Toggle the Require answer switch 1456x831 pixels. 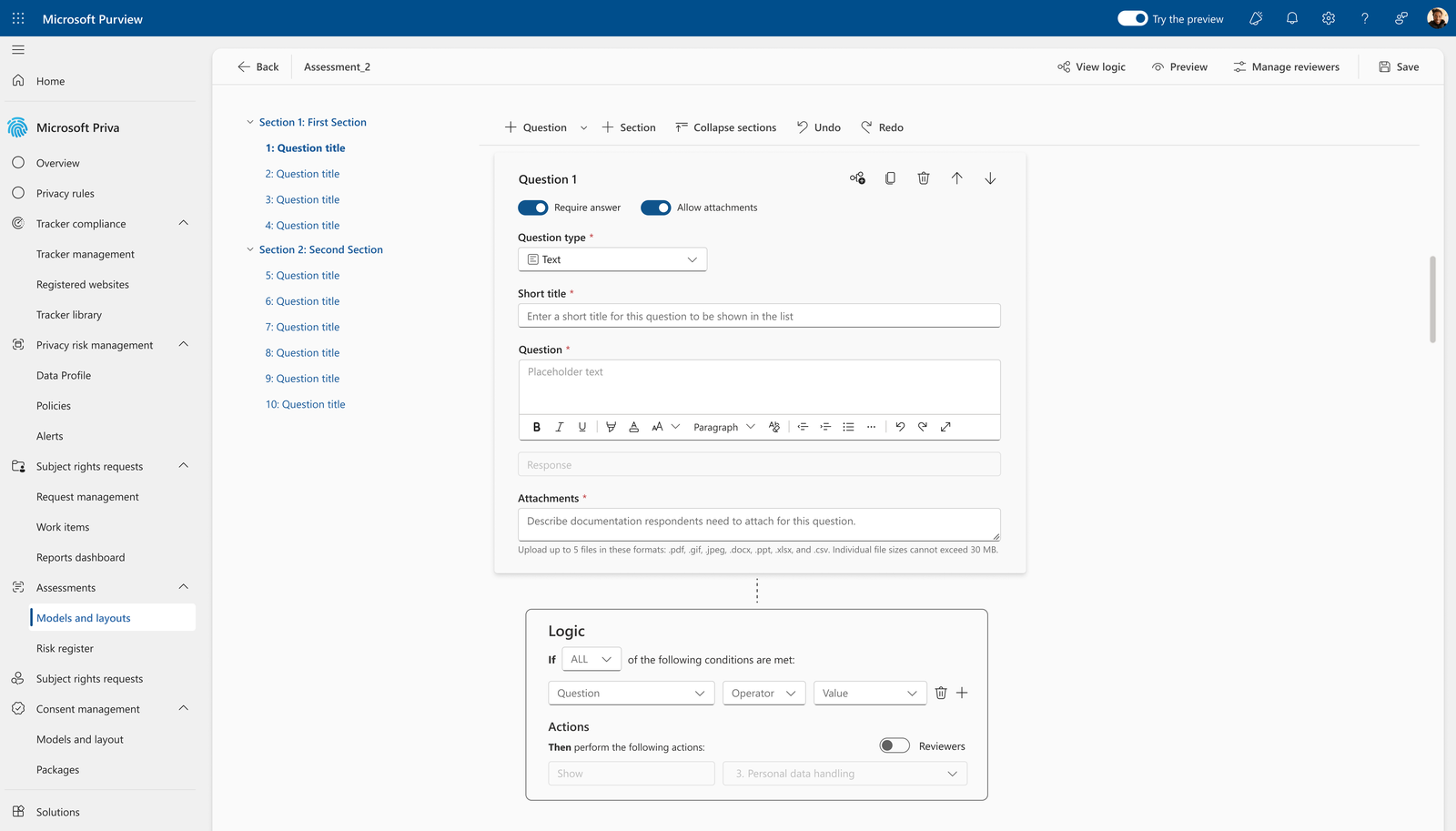coord(533,208)
